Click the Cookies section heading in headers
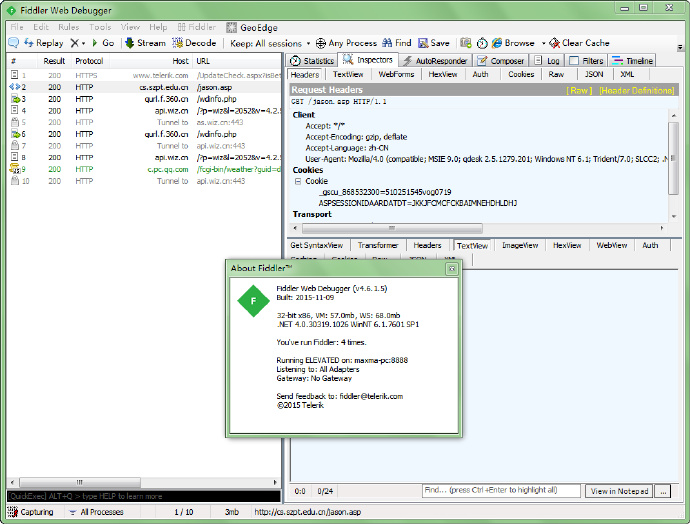Viewport: 690px width, 524px height. pyautogui.click(x=308, y=170)
